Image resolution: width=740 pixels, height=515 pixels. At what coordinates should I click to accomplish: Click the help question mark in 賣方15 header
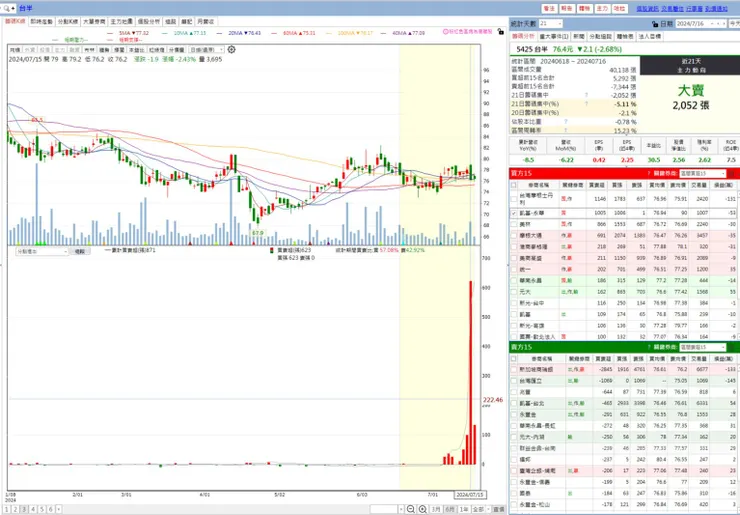tap(649, 347)
